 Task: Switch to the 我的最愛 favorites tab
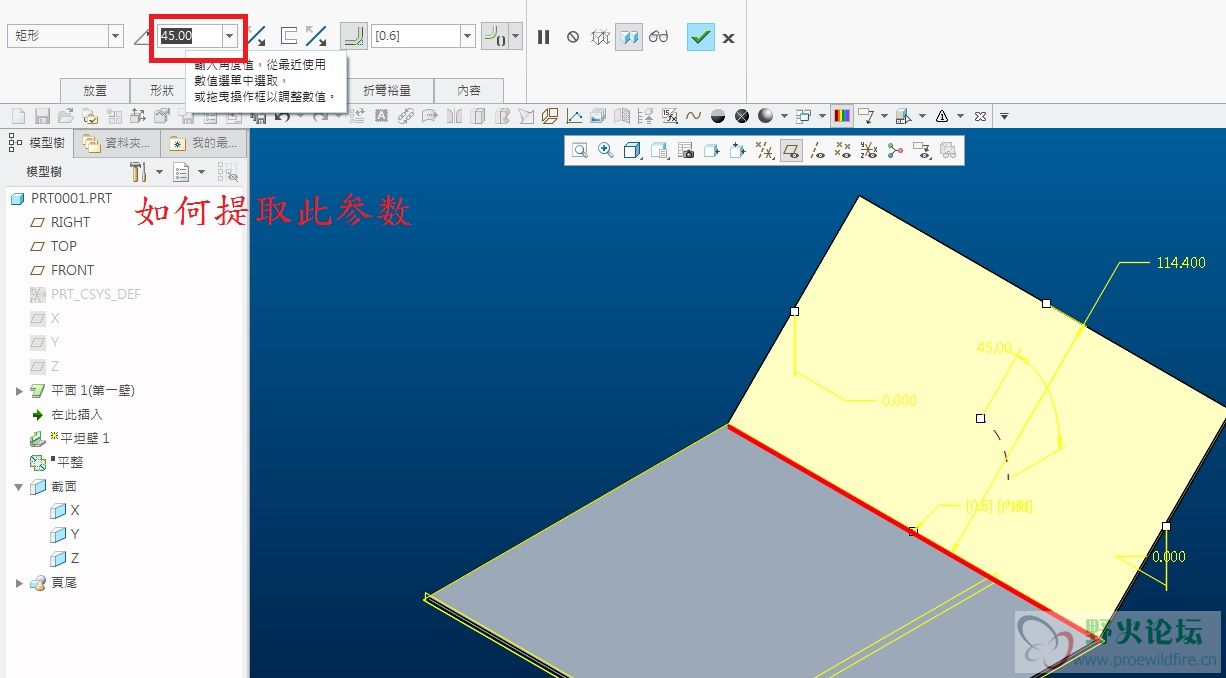[204, 143]
